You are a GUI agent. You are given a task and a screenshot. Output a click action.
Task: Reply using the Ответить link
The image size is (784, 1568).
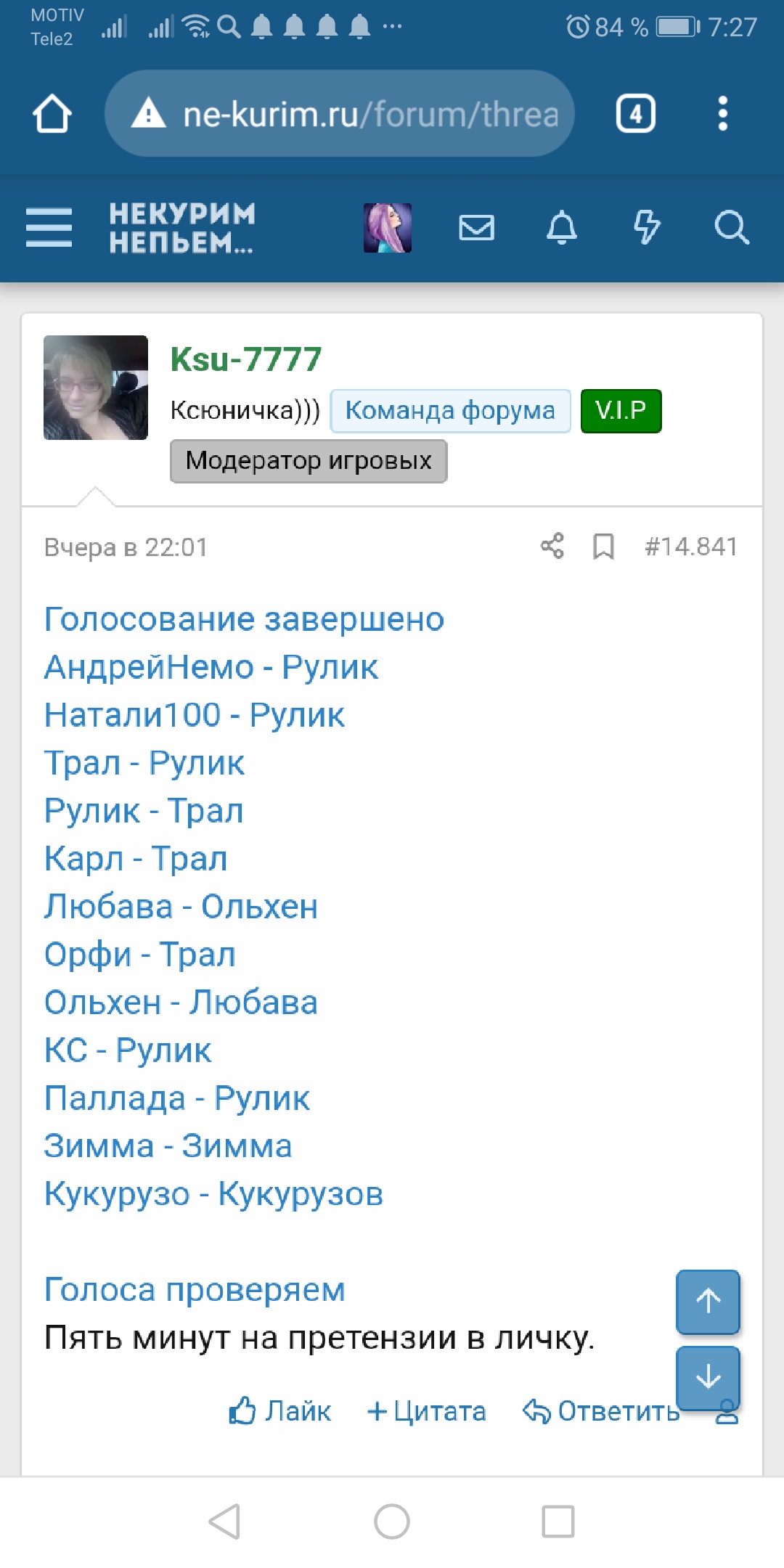point(601,1411)
